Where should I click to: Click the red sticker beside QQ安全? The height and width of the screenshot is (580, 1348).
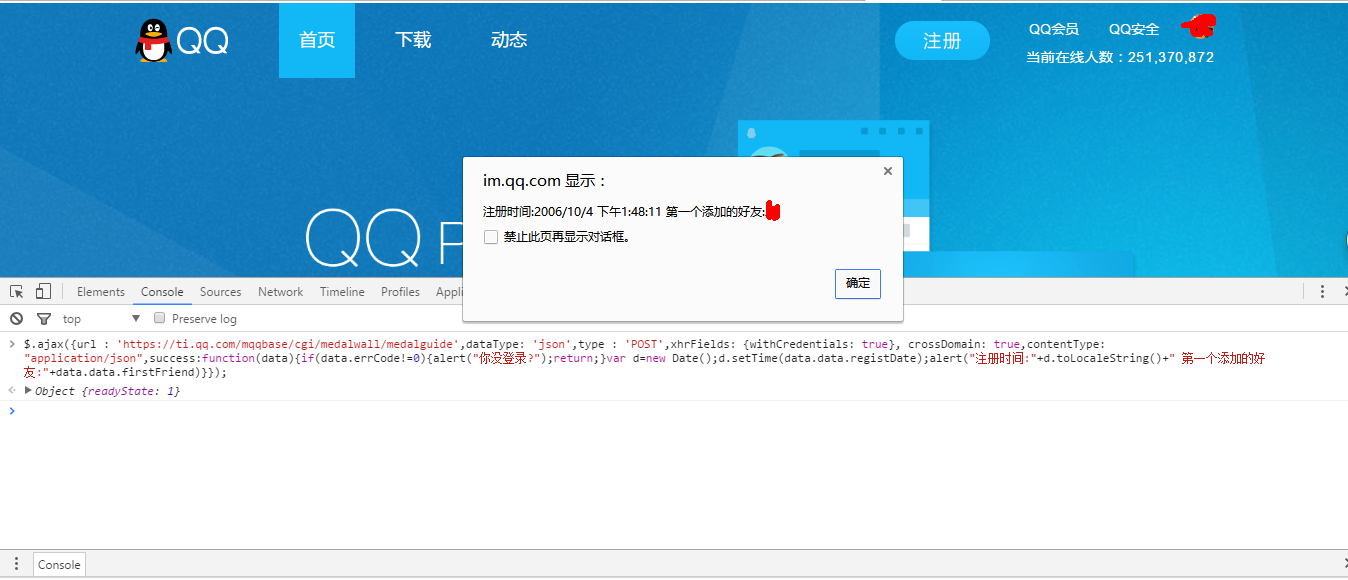pos(1197,28)
